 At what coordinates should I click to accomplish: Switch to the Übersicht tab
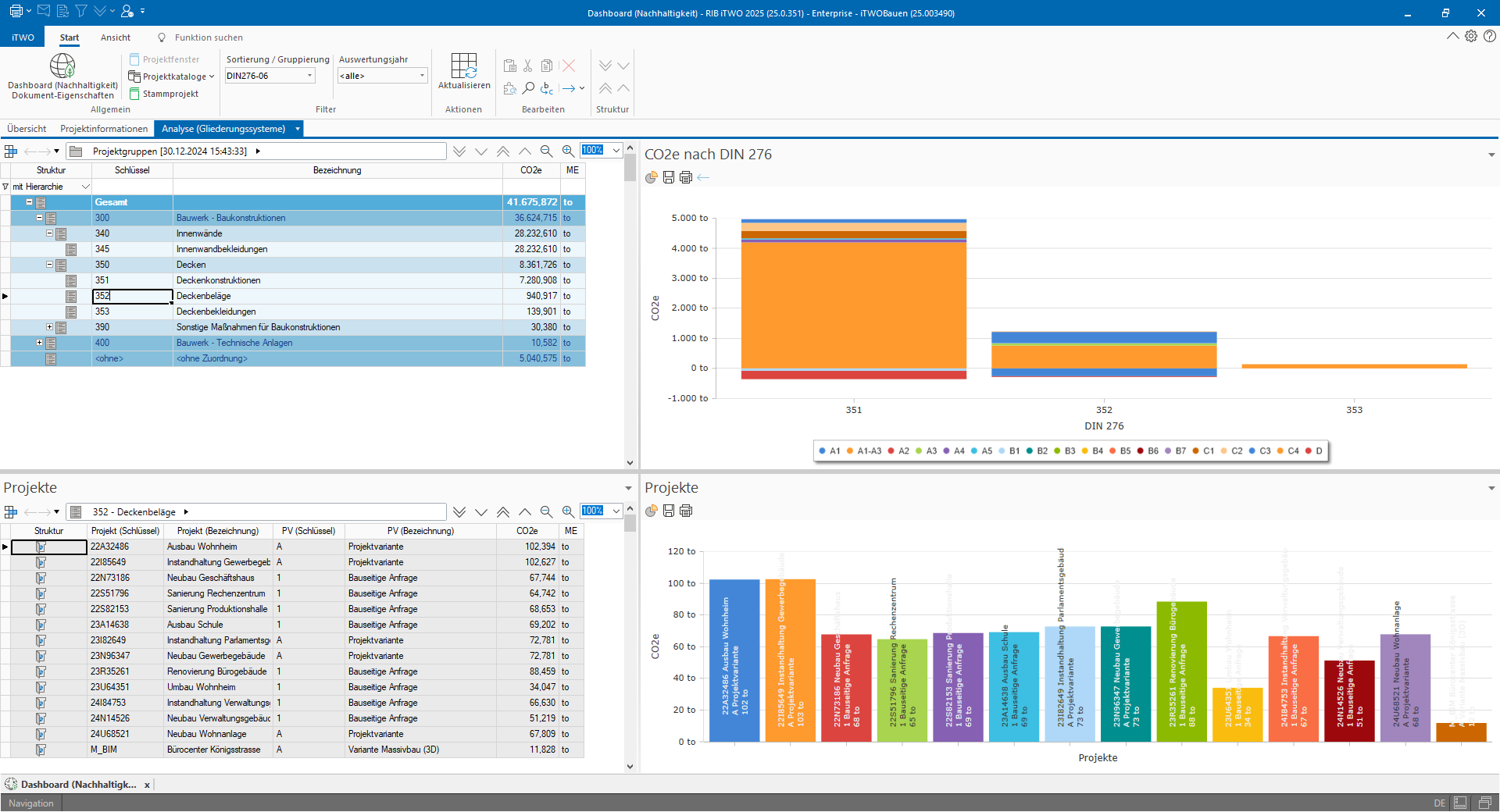[27, 129]
